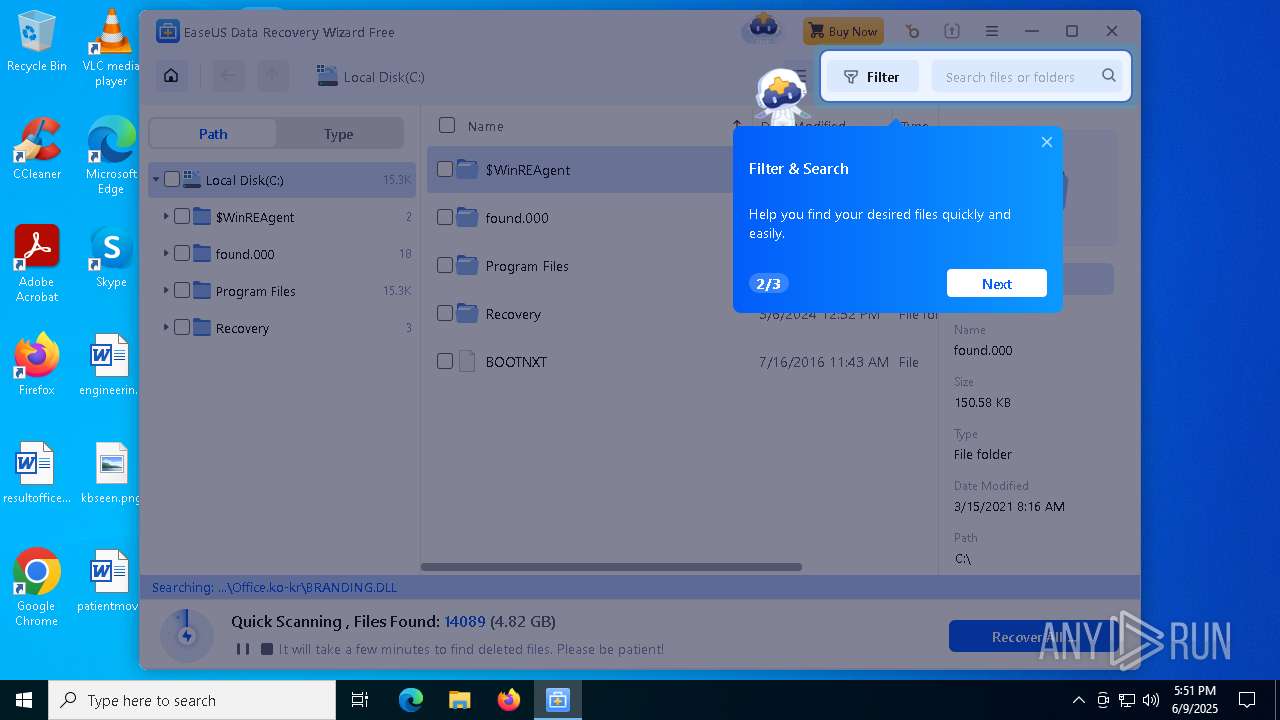Screen dimensions: 1280x720
Task: Click the Local Disk(C:) drive icon in breadcrumb
Action: (327, 76)
